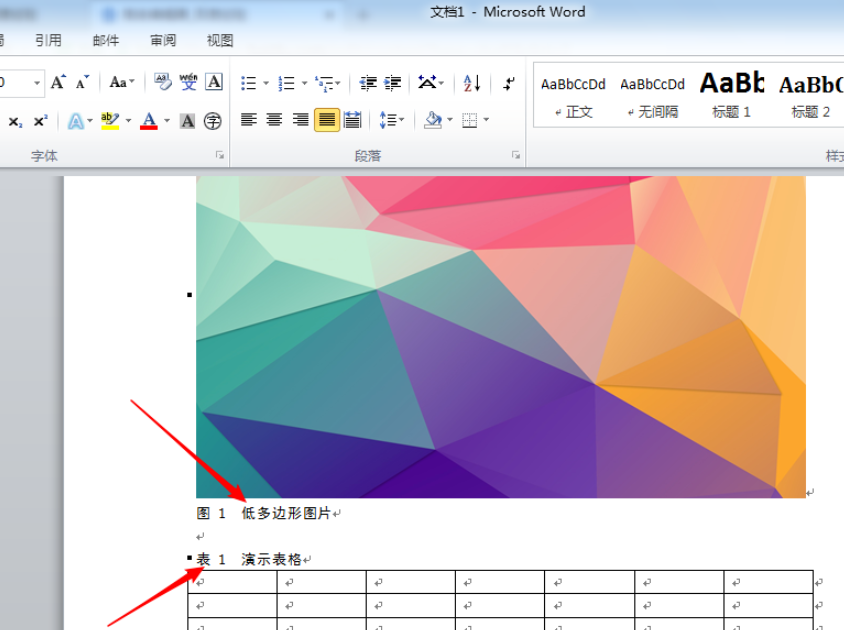Click the Increase Indent icon
844x630 pixels.
[393, 83]
